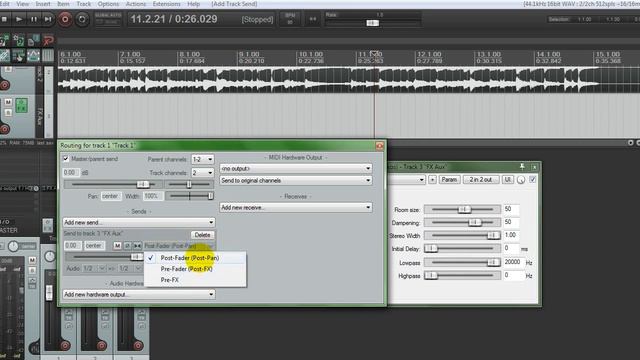Click the Pan center field in routing
Viewport: 640px width, 360px height.
[x=111, y=196]
